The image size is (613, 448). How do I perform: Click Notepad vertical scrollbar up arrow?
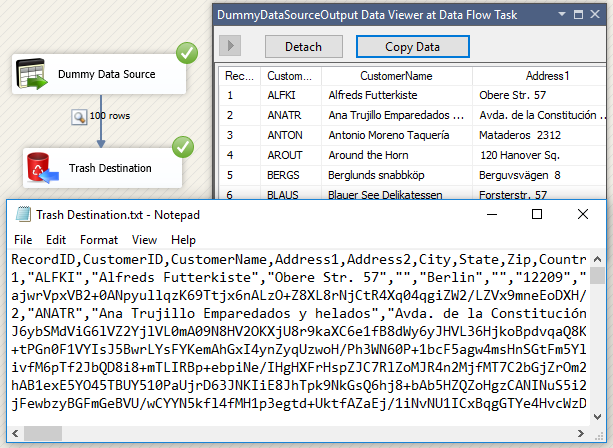597,259
